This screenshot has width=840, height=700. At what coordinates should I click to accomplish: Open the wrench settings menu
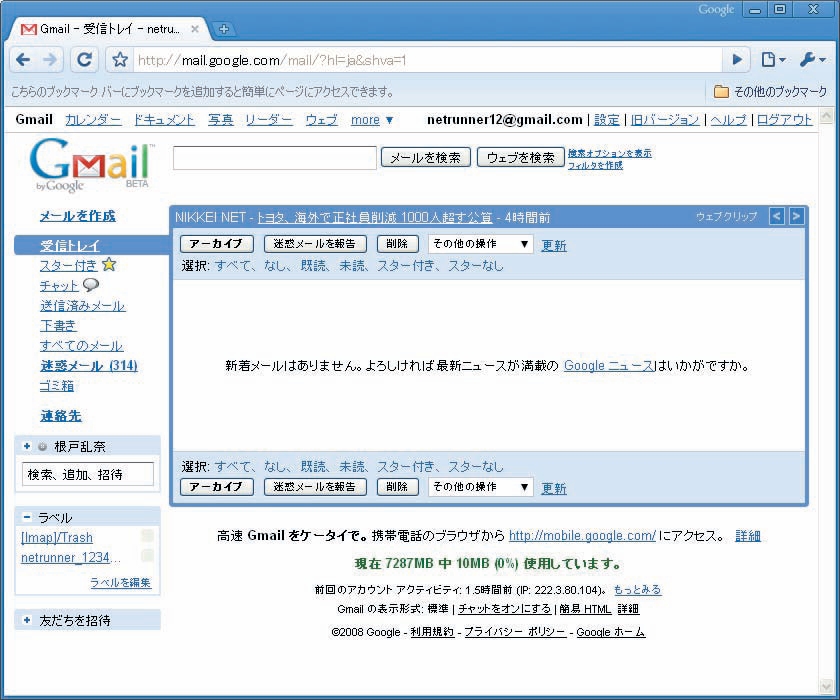coord(812,59)
